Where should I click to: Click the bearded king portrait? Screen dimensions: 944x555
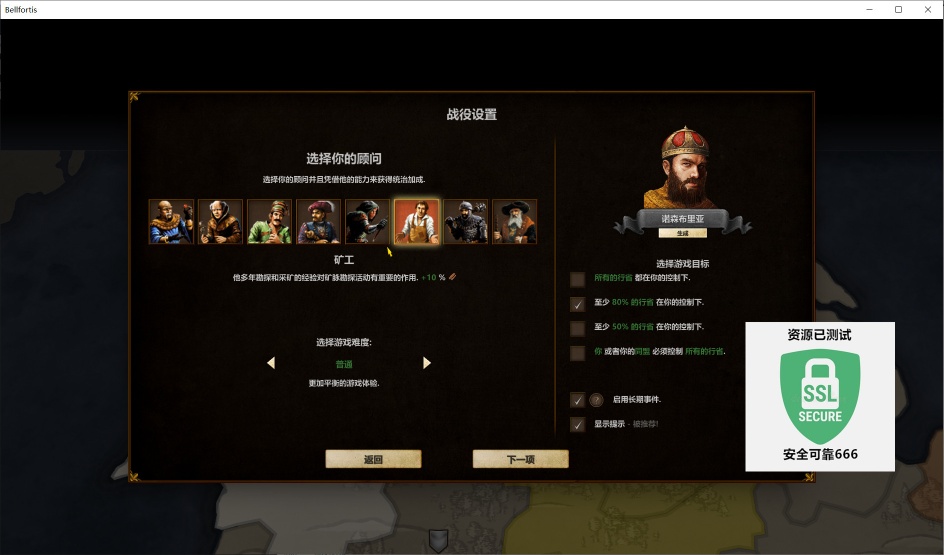(x=683, y=167)
